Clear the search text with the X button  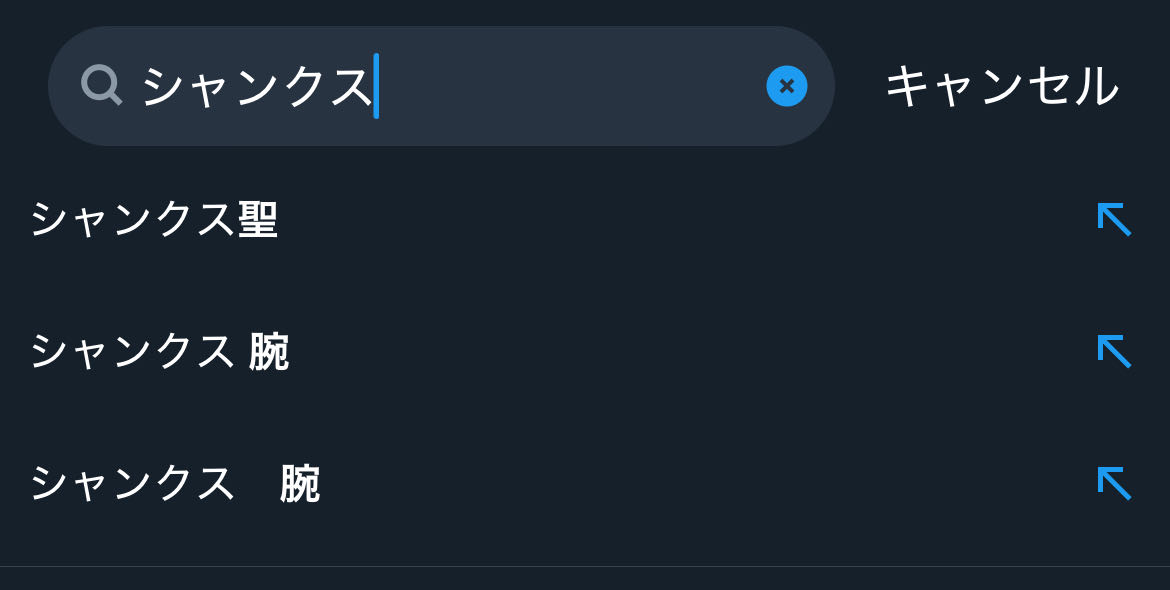[x=786, y=86]
